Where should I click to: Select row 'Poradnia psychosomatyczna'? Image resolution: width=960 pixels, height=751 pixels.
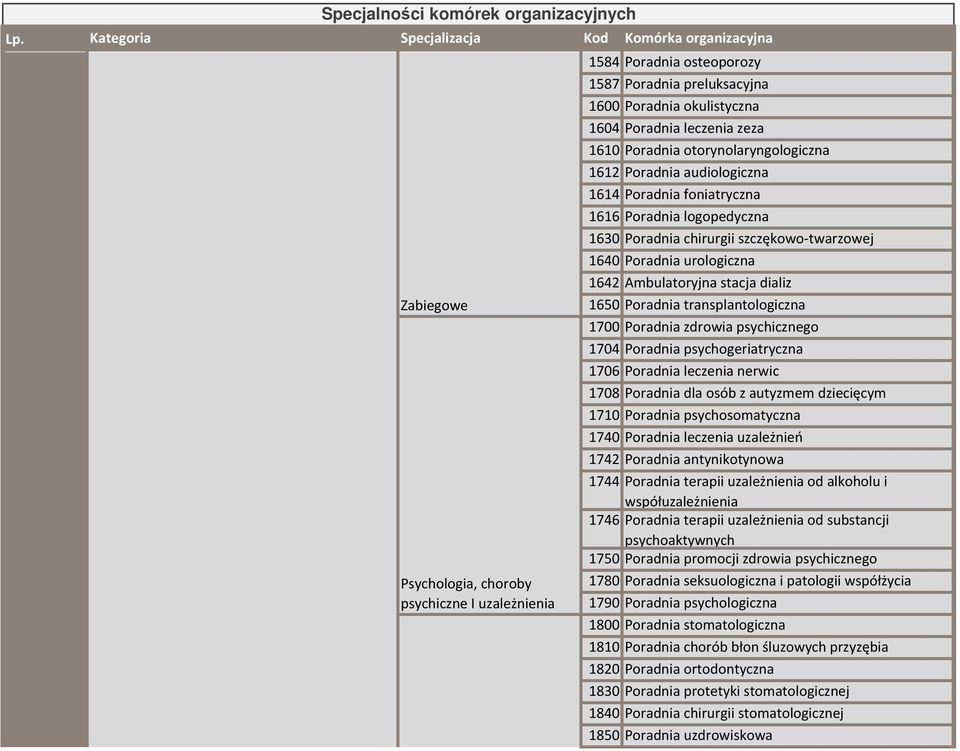[x=787, y=414]
